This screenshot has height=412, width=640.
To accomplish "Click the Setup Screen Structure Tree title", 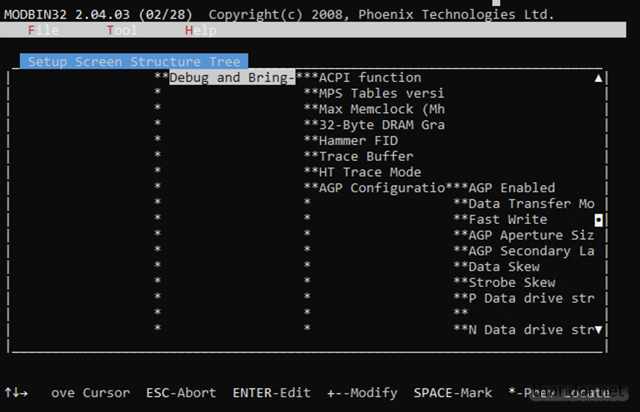I will (134, 61).
